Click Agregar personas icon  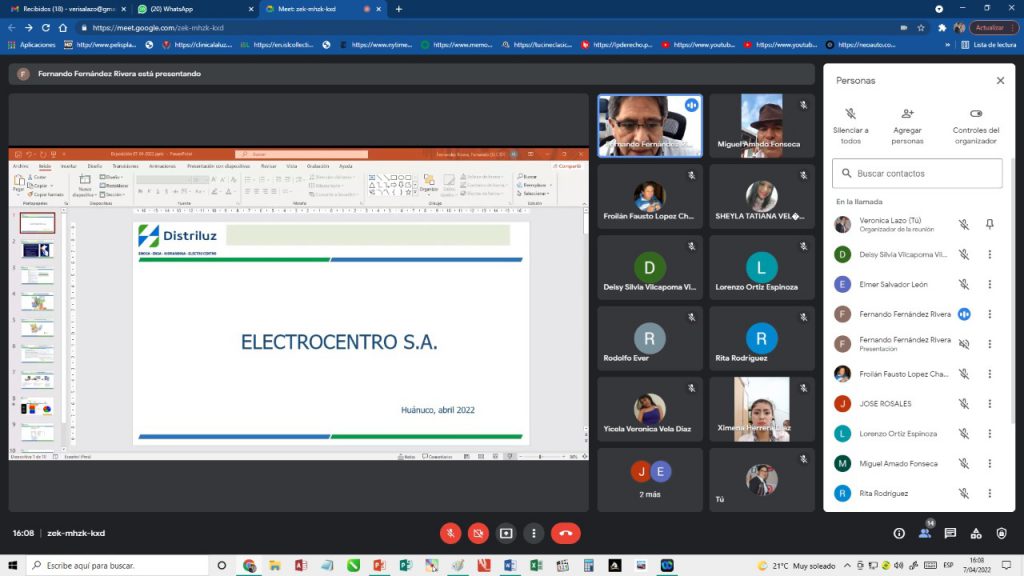pos(907,114)
